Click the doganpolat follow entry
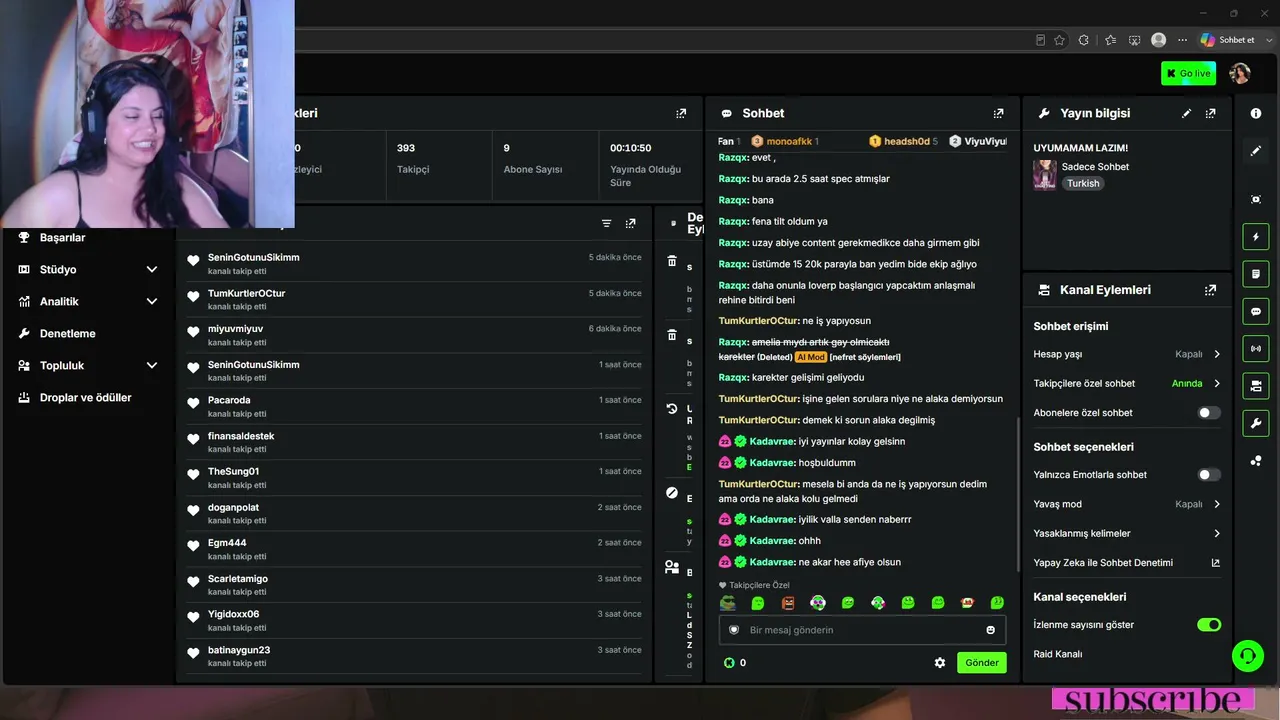 (414, 514)
